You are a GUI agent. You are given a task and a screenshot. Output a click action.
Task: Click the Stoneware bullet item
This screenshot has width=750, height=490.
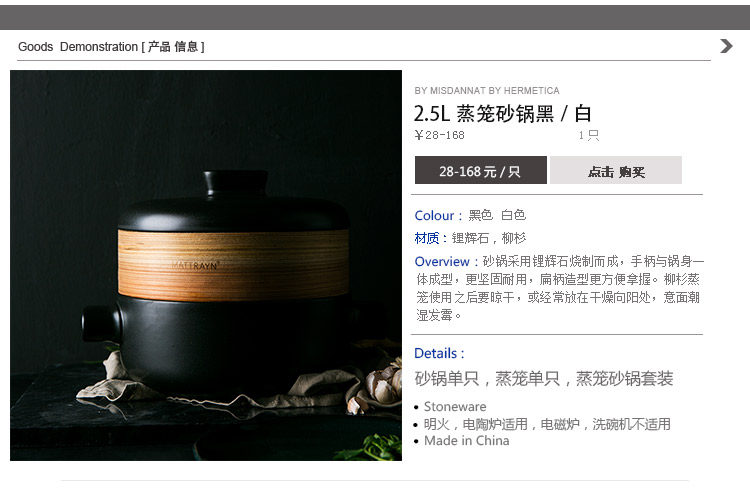pos(455,406)
